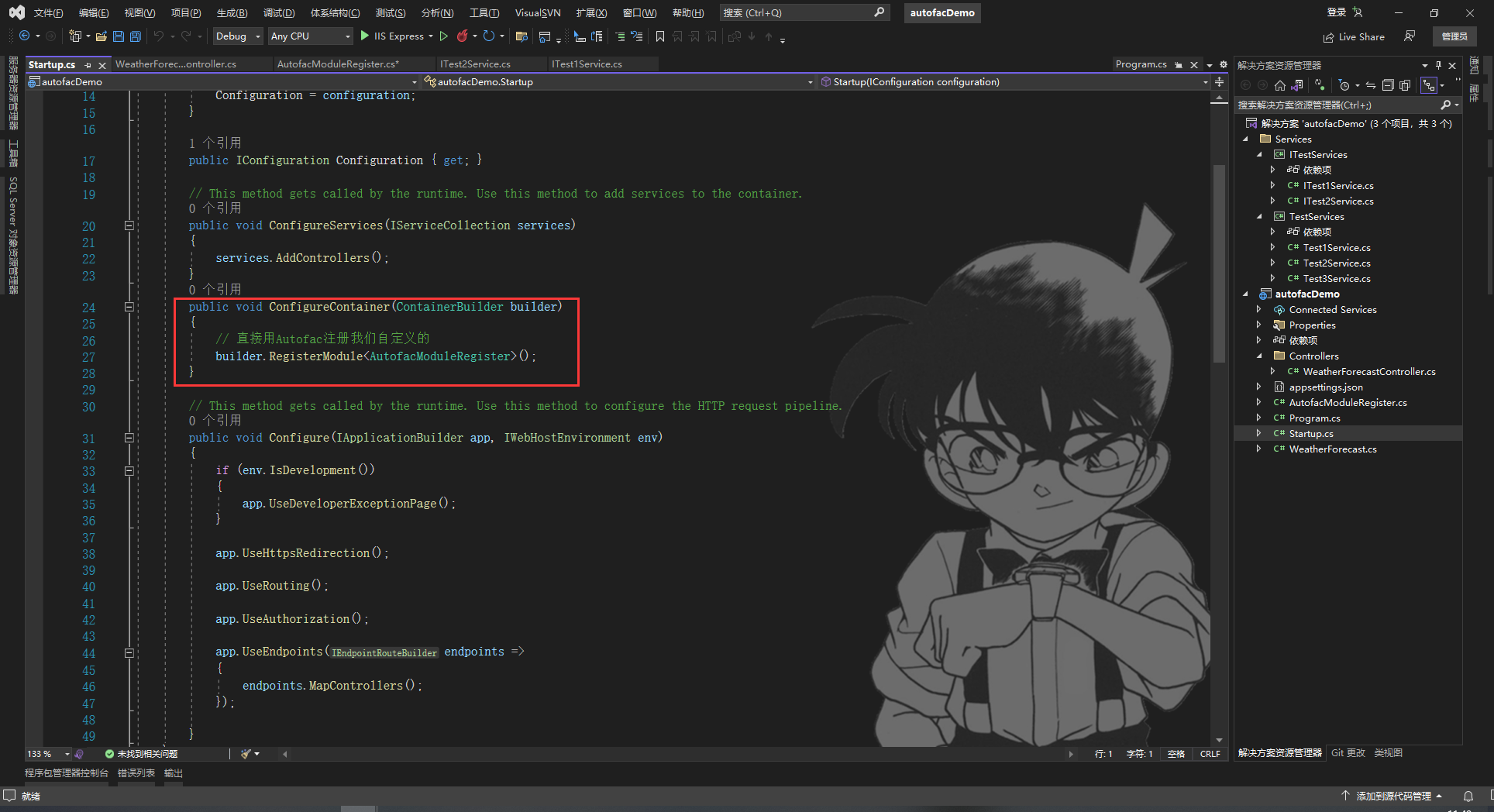
Task: Click the 管理员 button
Action: 1454,36
